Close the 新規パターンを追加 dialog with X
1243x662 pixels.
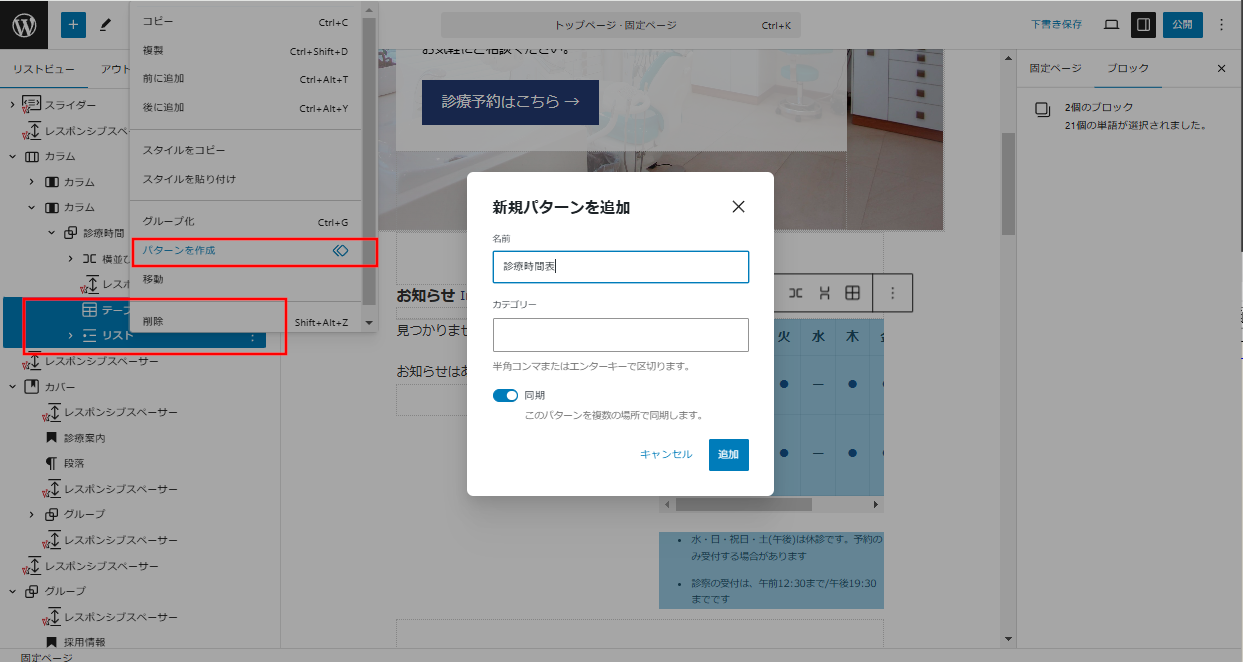(738, 207)
